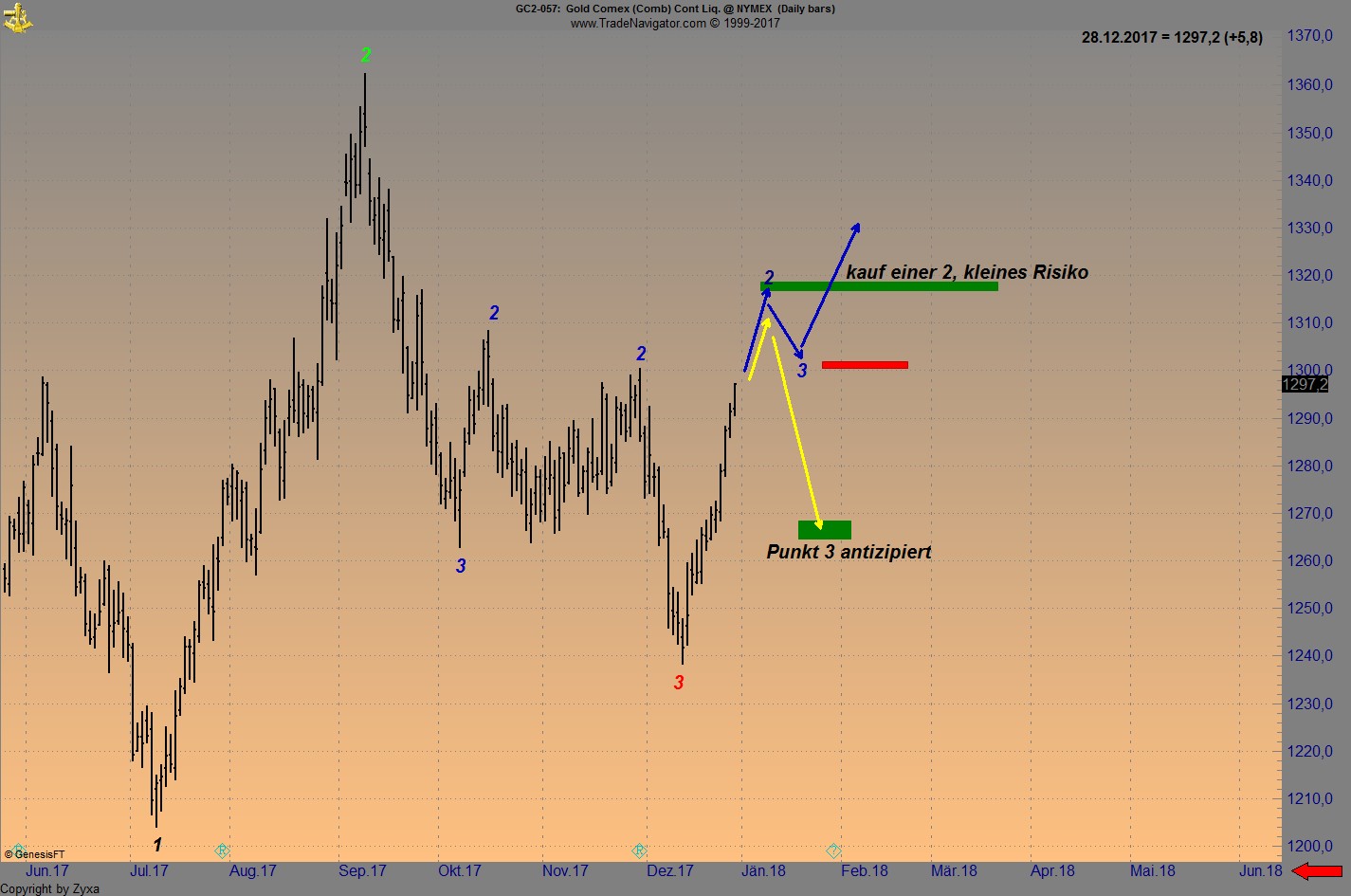Image resolution: width=1351 pixels, height=896 pixels.
Task: Click the gold sextant logo icon
Action: coord(19,17)
